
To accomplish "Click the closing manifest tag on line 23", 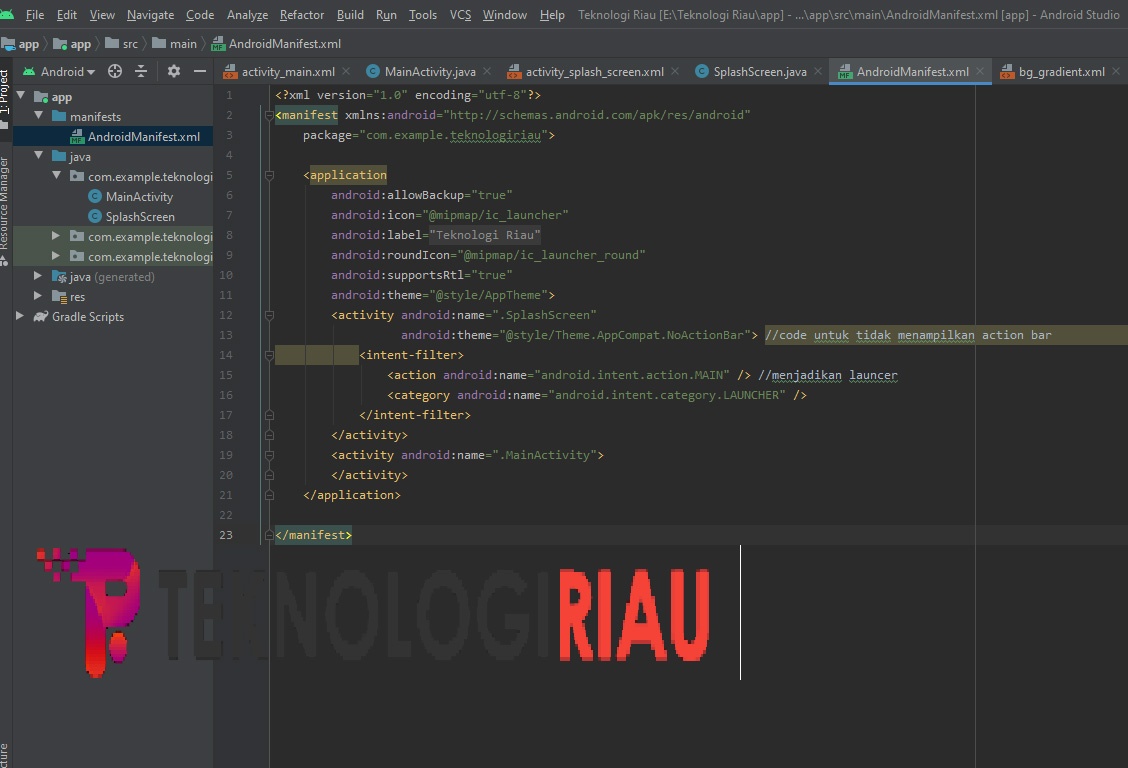I will pos(312,534).
